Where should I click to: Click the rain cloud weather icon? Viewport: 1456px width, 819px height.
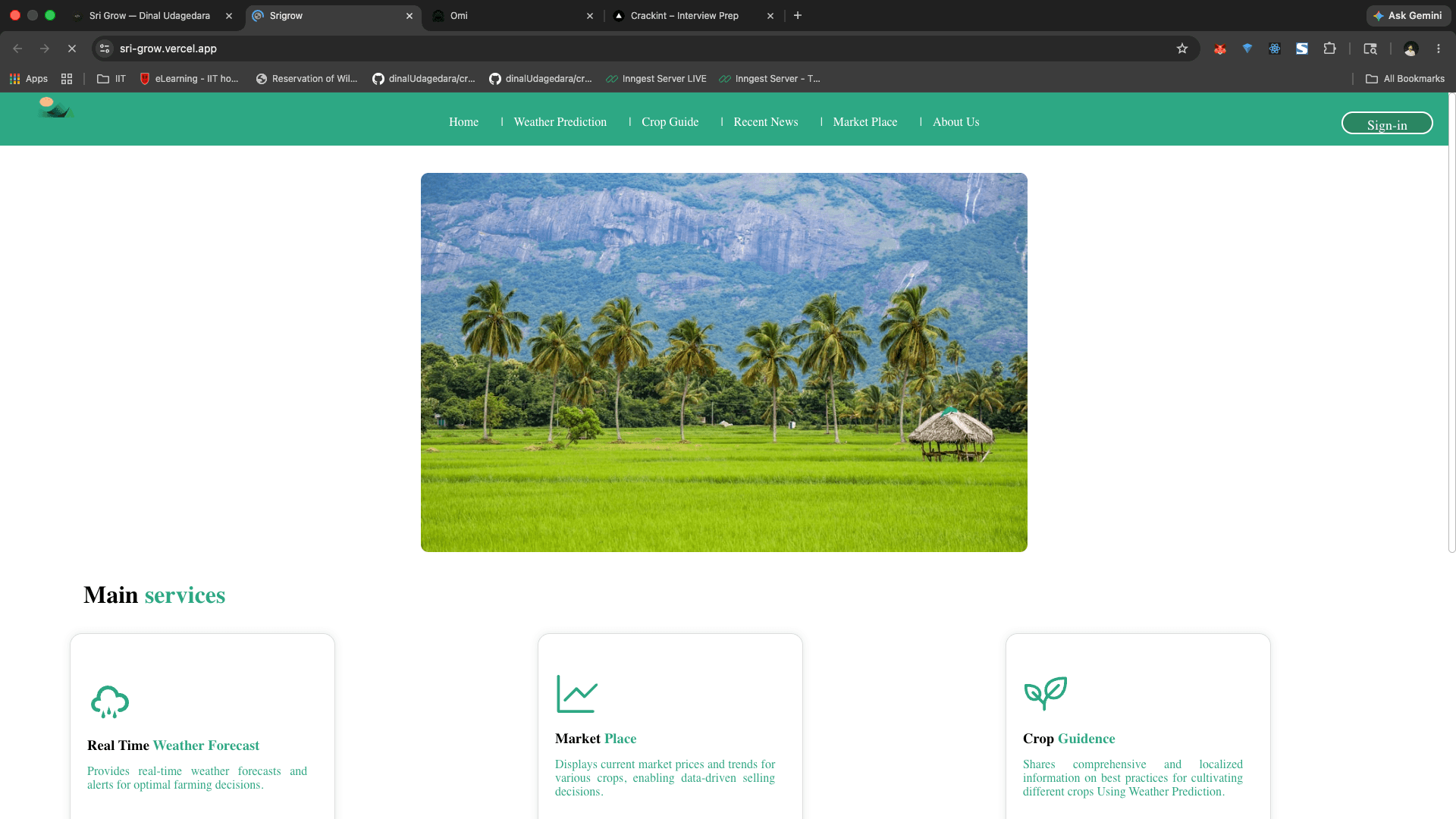(110, 702)
